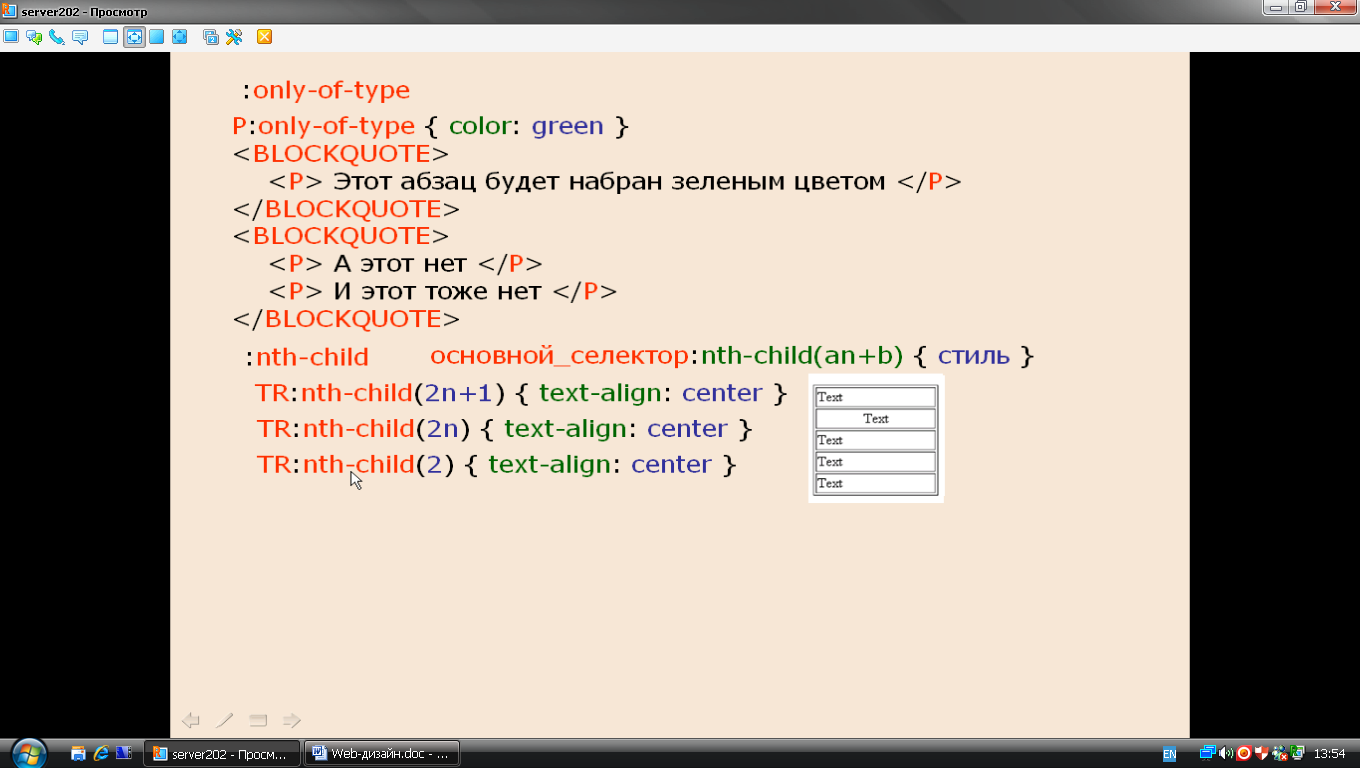The image size is (1360, 768).
Task: Open red-white security shield tray icon
Action: (x=1262, y=754)
